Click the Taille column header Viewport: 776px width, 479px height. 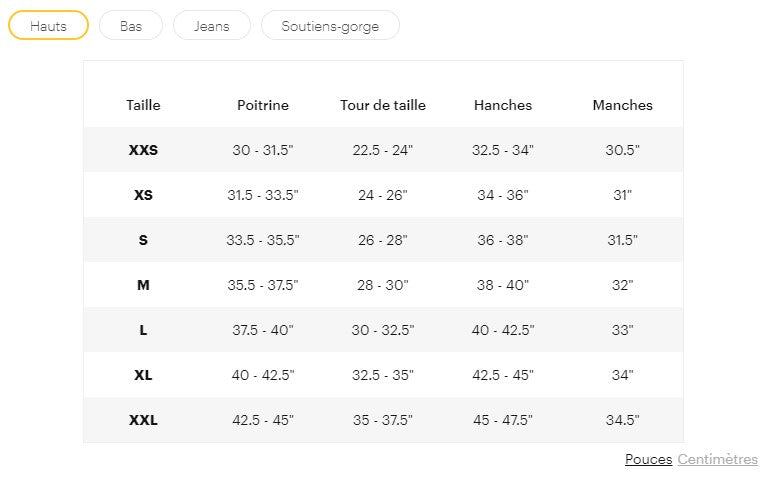pyautogui.click(x=143, y=105)
